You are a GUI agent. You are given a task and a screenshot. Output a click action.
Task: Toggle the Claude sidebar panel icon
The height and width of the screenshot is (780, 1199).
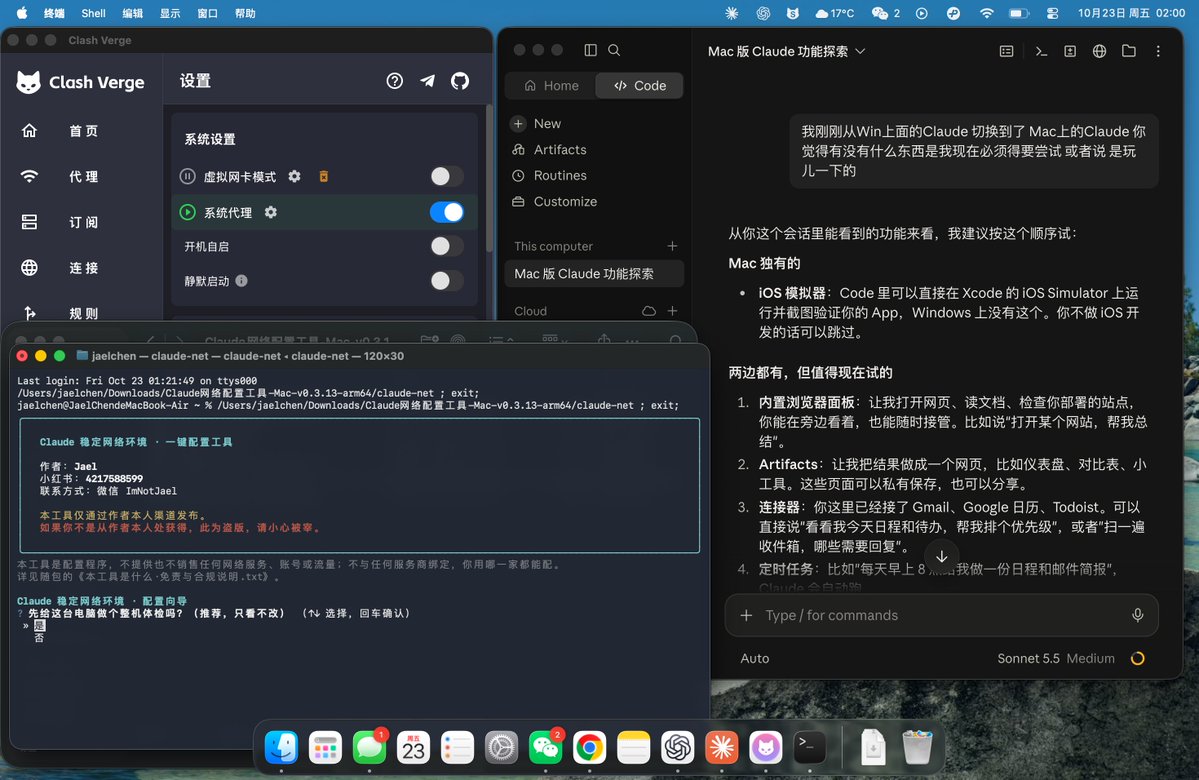(x=590, y=50)
